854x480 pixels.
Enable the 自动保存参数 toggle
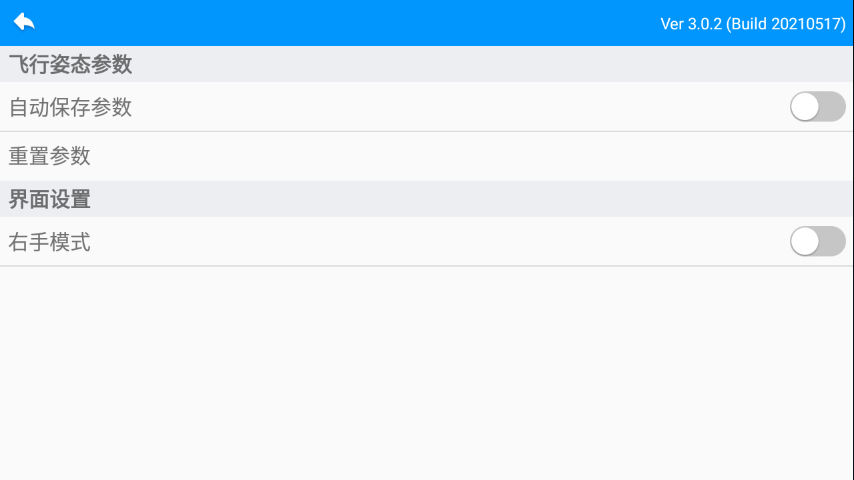pyautogui.click(x=817, y=107)
